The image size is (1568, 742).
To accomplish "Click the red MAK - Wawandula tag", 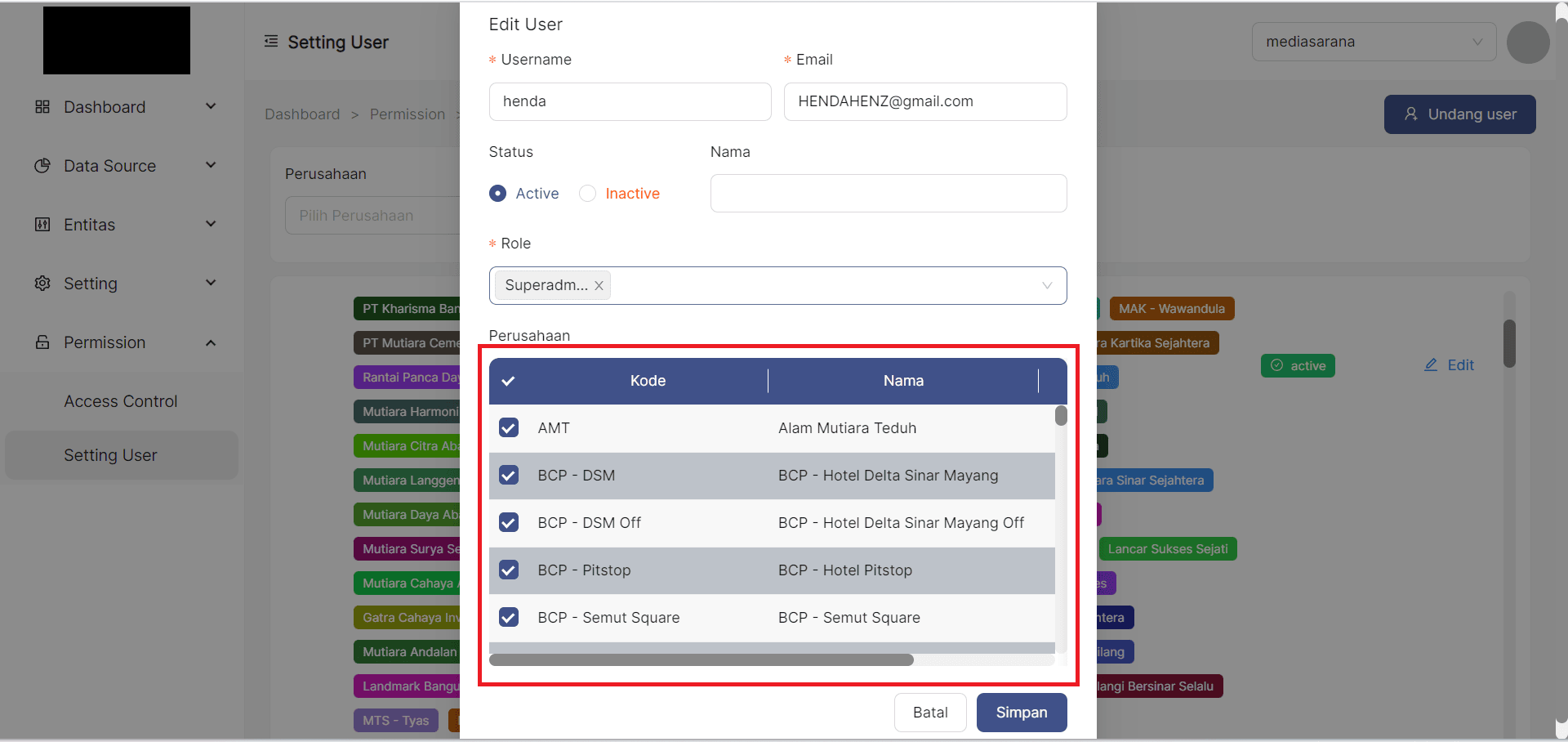I will (x=1172, y=308).
